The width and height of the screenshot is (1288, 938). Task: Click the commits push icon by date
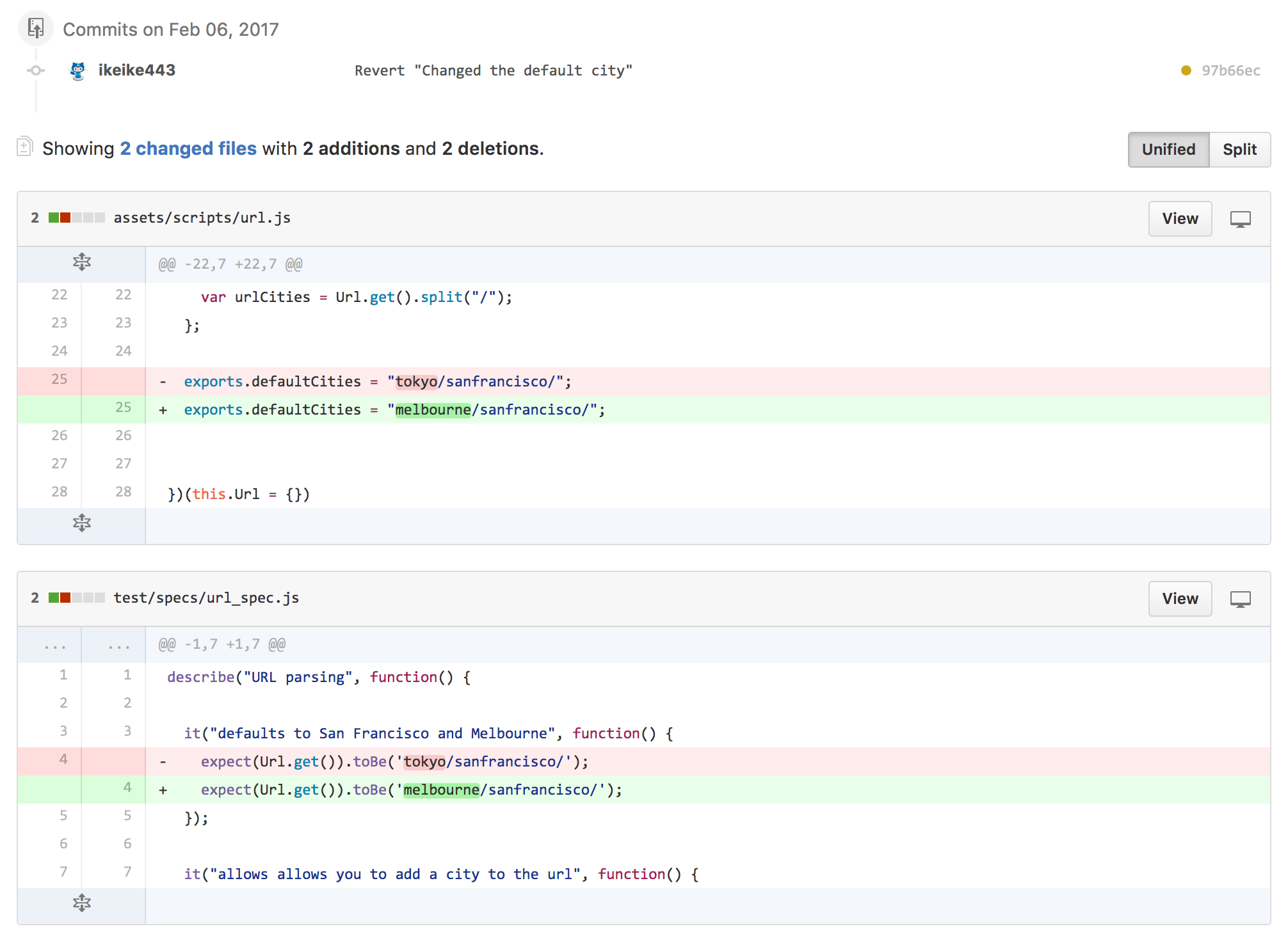tap(36, 28)
